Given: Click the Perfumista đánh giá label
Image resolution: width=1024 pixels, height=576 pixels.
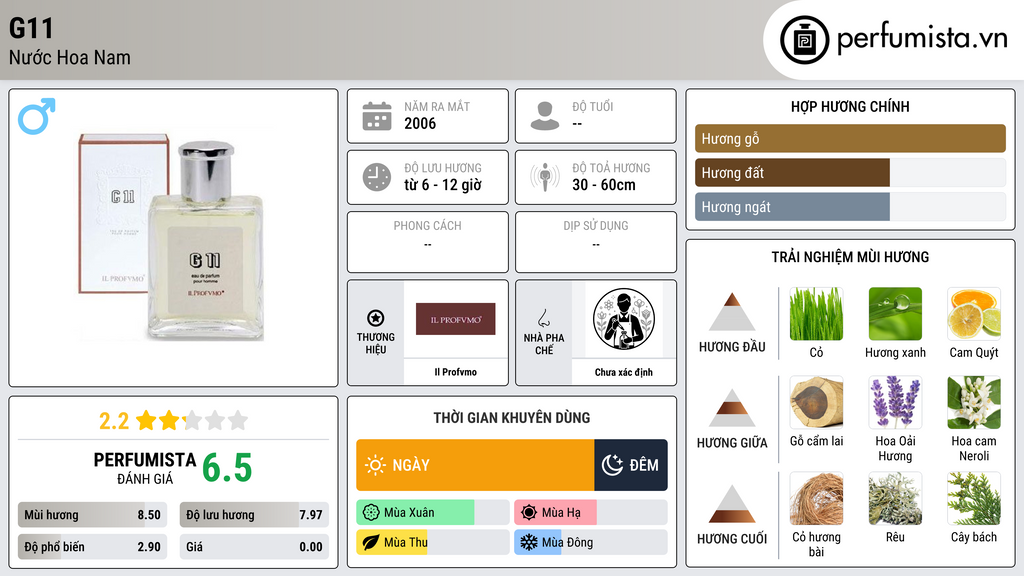Looking at the screenshot, I should point(145,468).
